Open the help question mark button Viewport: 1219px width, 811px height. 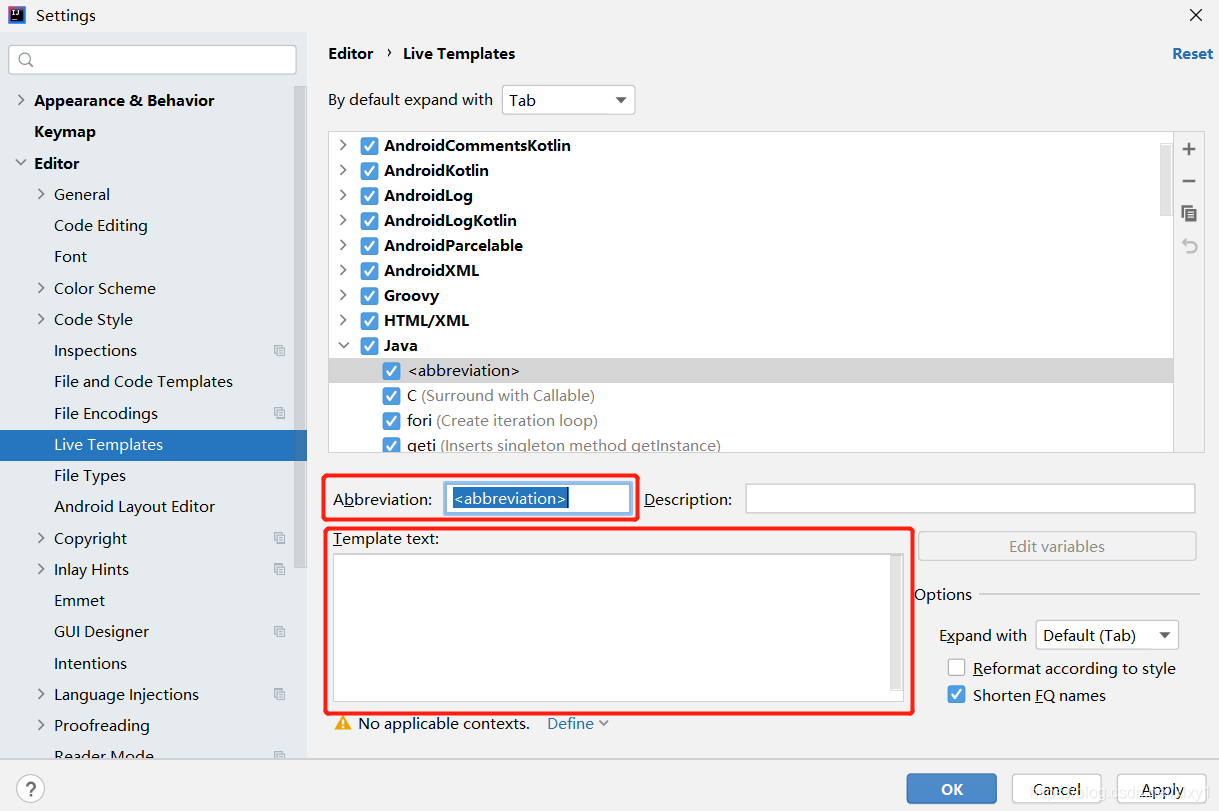point(31,788)
